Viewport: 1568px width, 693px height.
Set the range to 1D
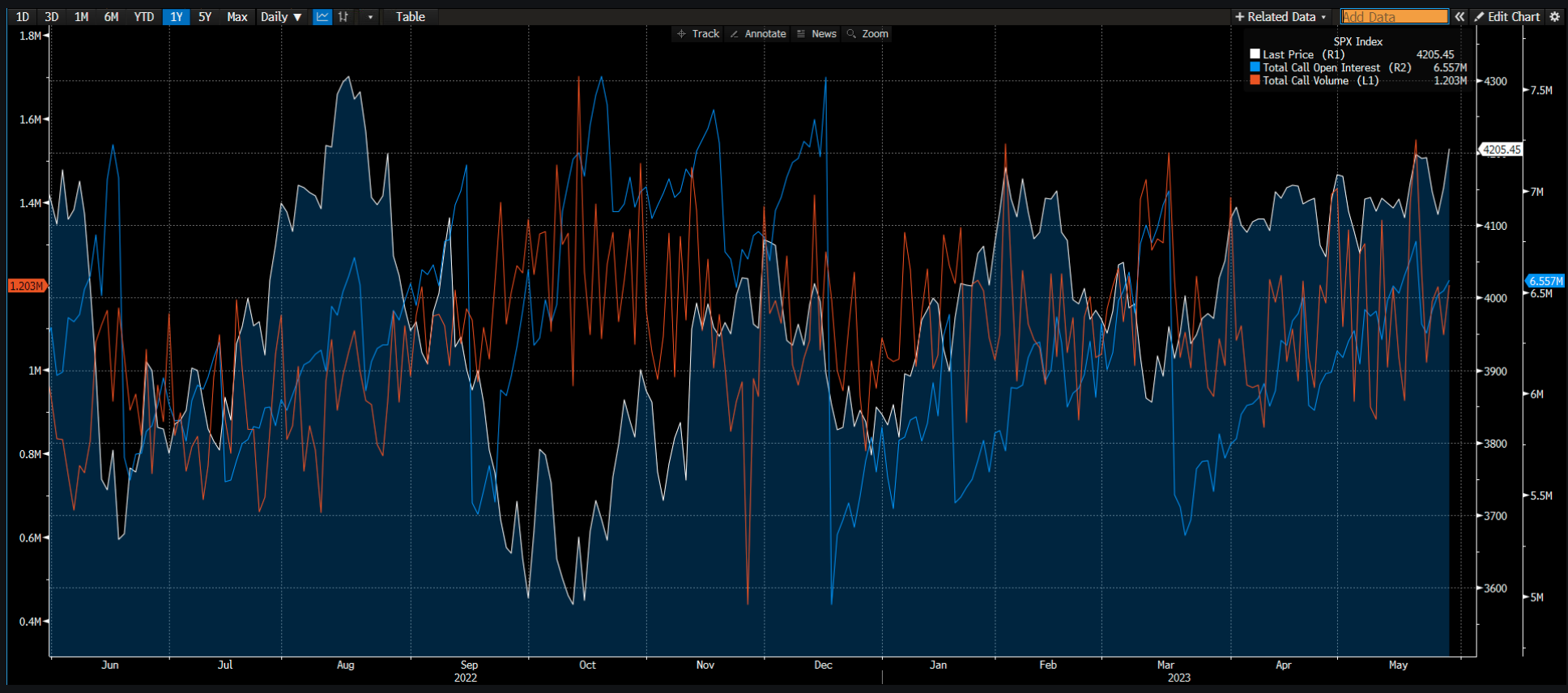click(x=23, y=17)
